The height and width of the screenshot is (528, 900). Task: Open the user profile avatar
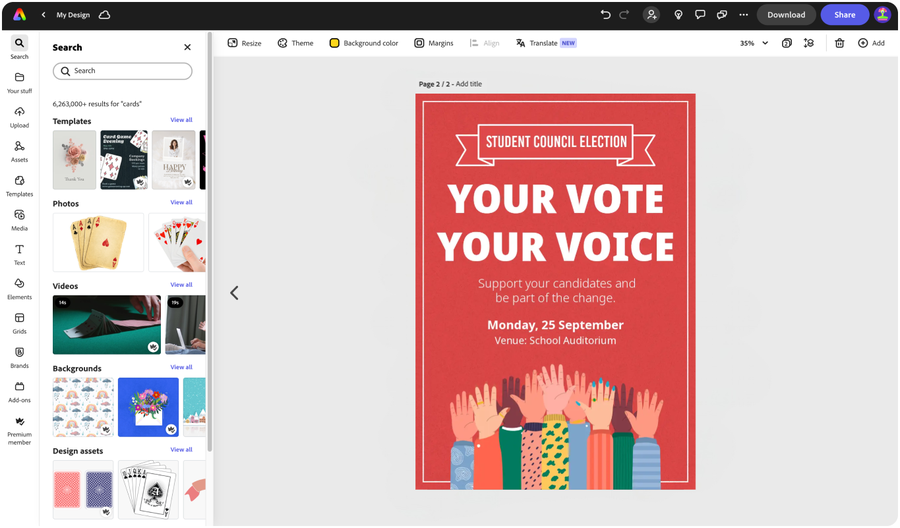pyautogui.click(x=882, y=15)
